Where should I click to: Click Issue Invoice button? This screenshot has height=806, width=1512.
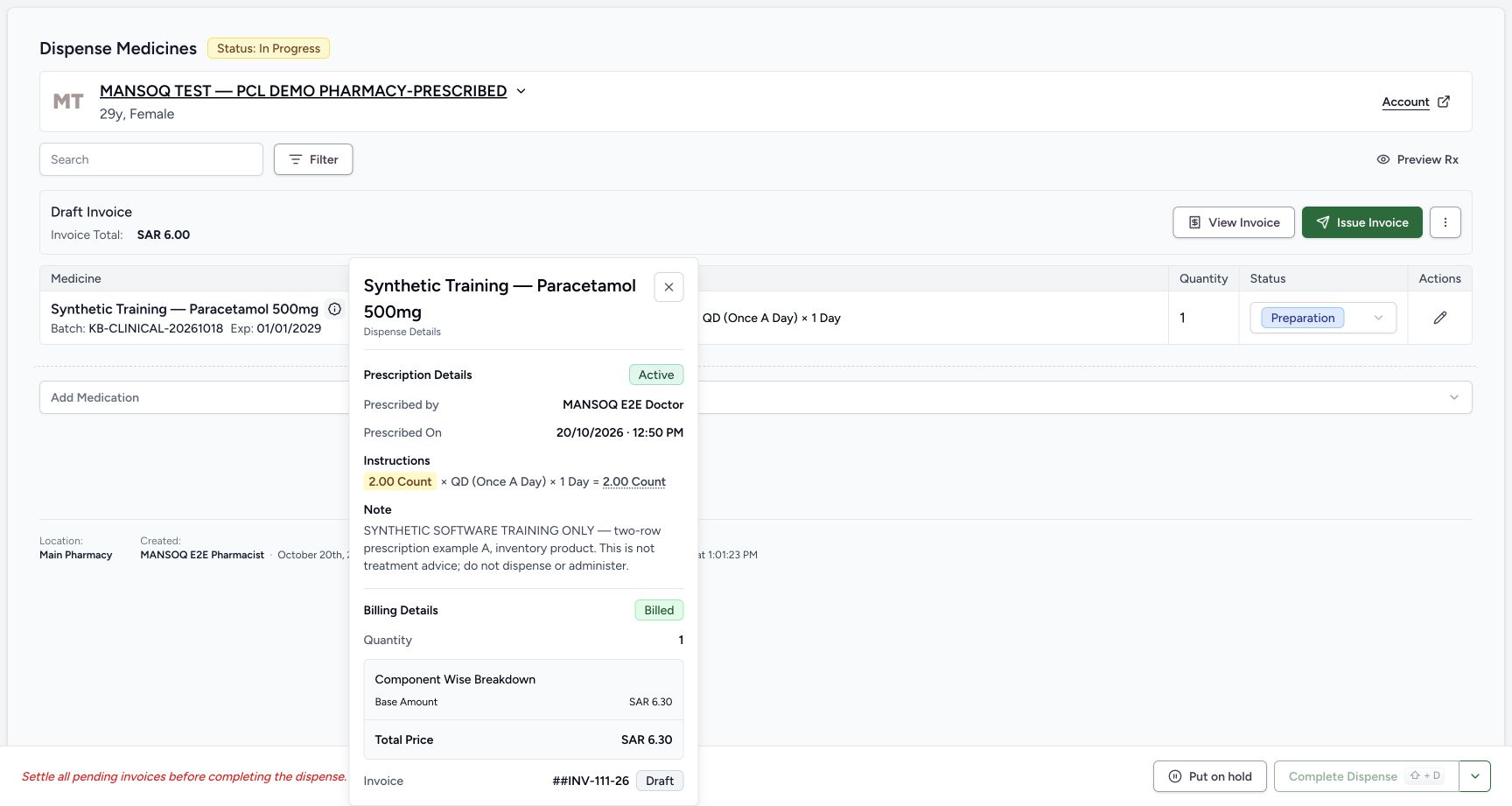click(1362, 222)
